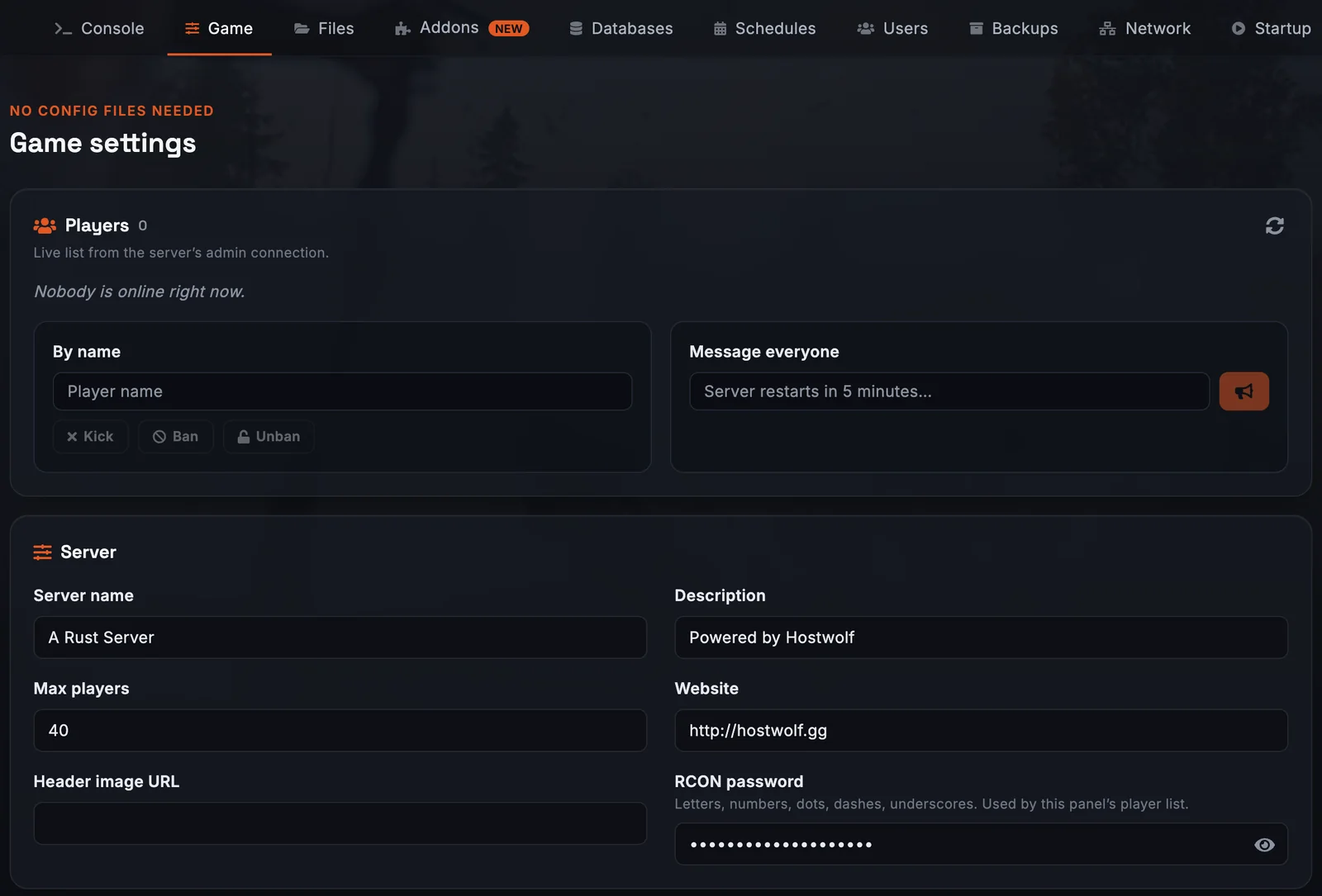The width and height of the screenshot is (1322, 896).
Task: Click the Header image URL field
Action: point(340,823)
